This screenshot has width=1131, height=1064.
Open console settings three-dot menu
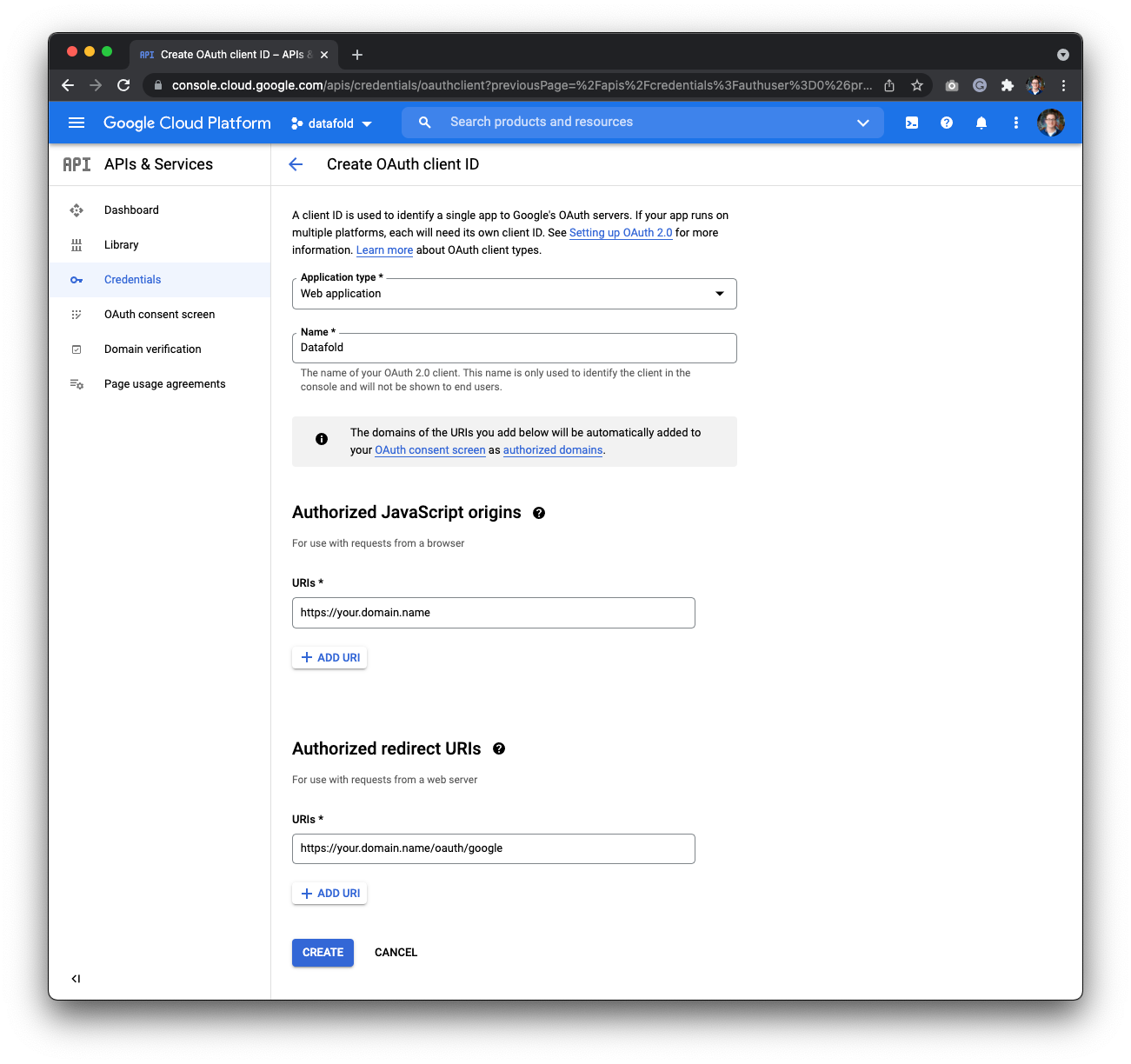coord(1015,123)
